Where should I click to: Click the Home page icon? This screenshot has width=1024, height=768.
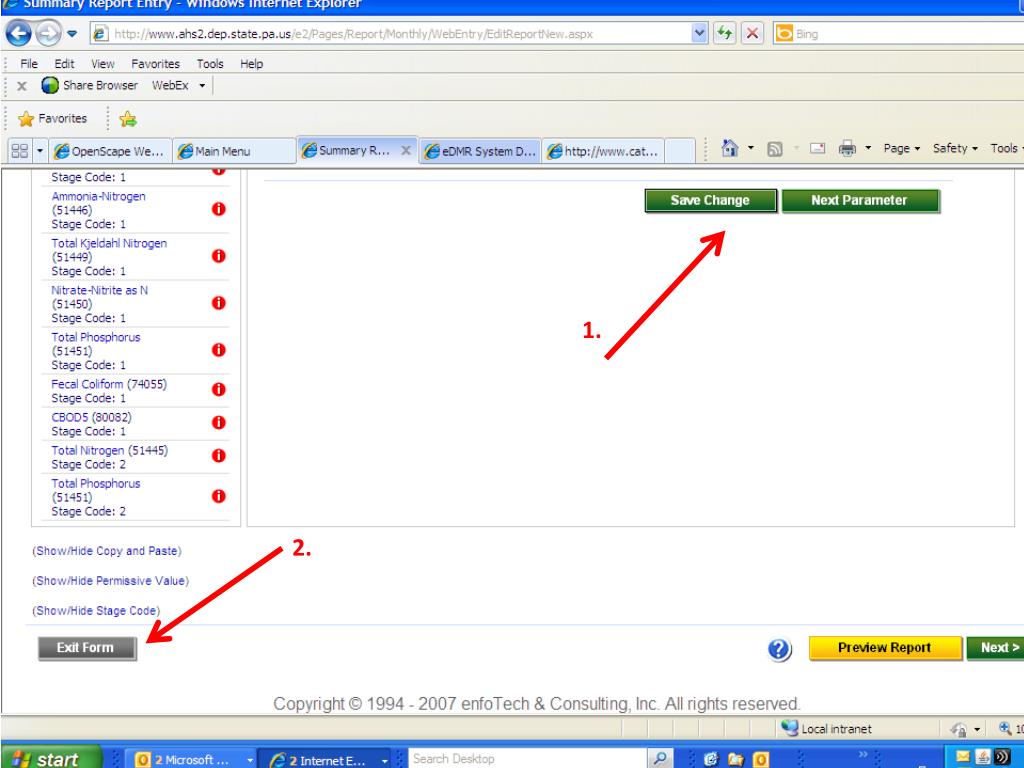729,148
